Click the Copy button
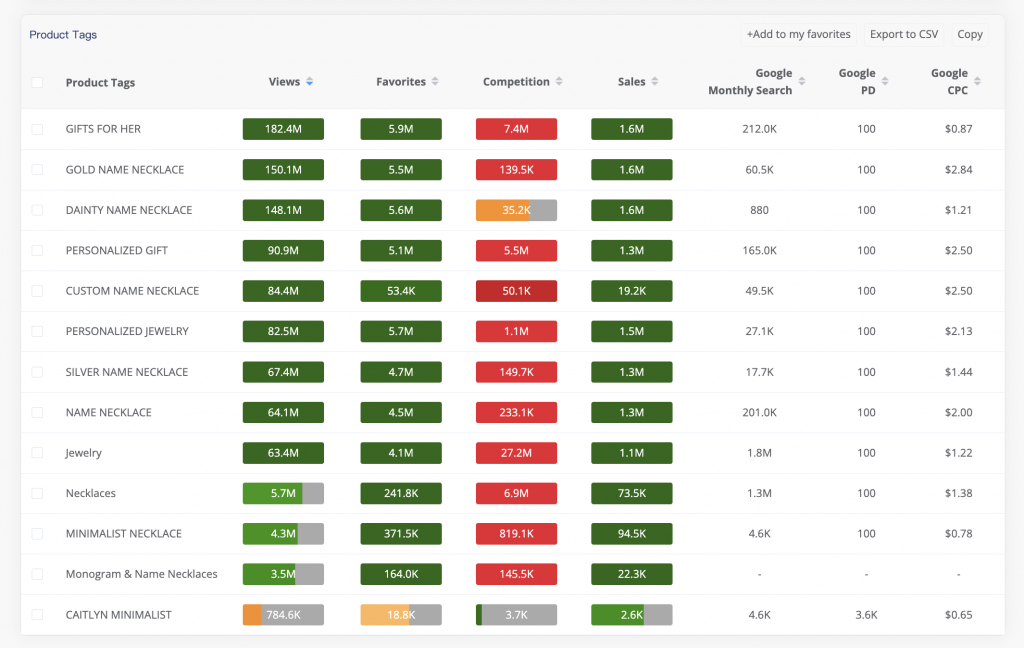 (969, 34)
